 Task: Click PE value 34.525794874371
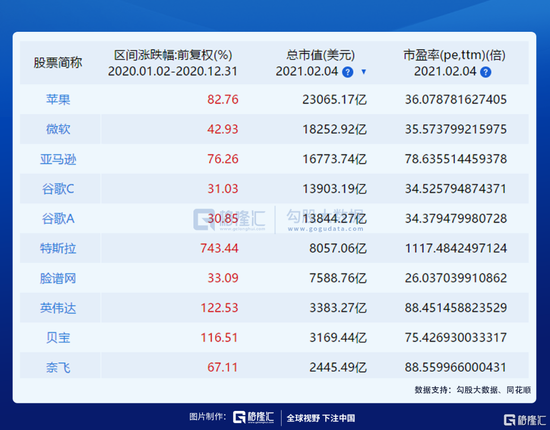point(456,189)
